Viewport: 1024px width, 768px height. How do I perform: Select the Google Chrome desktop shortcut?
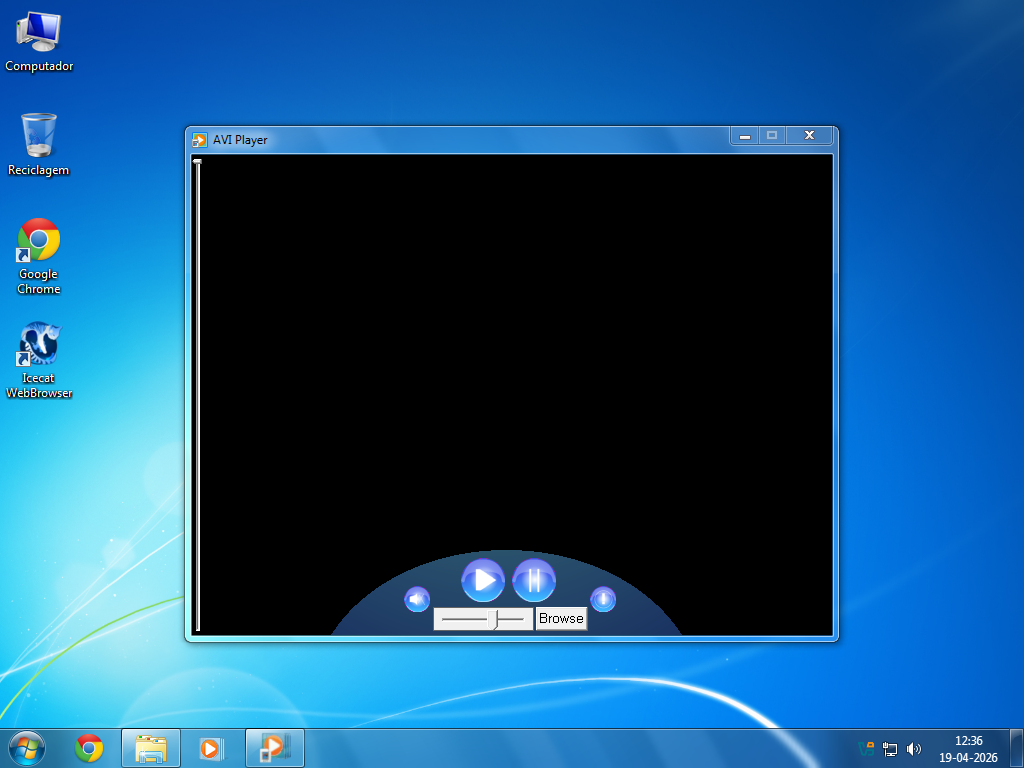tap(39, 256)
